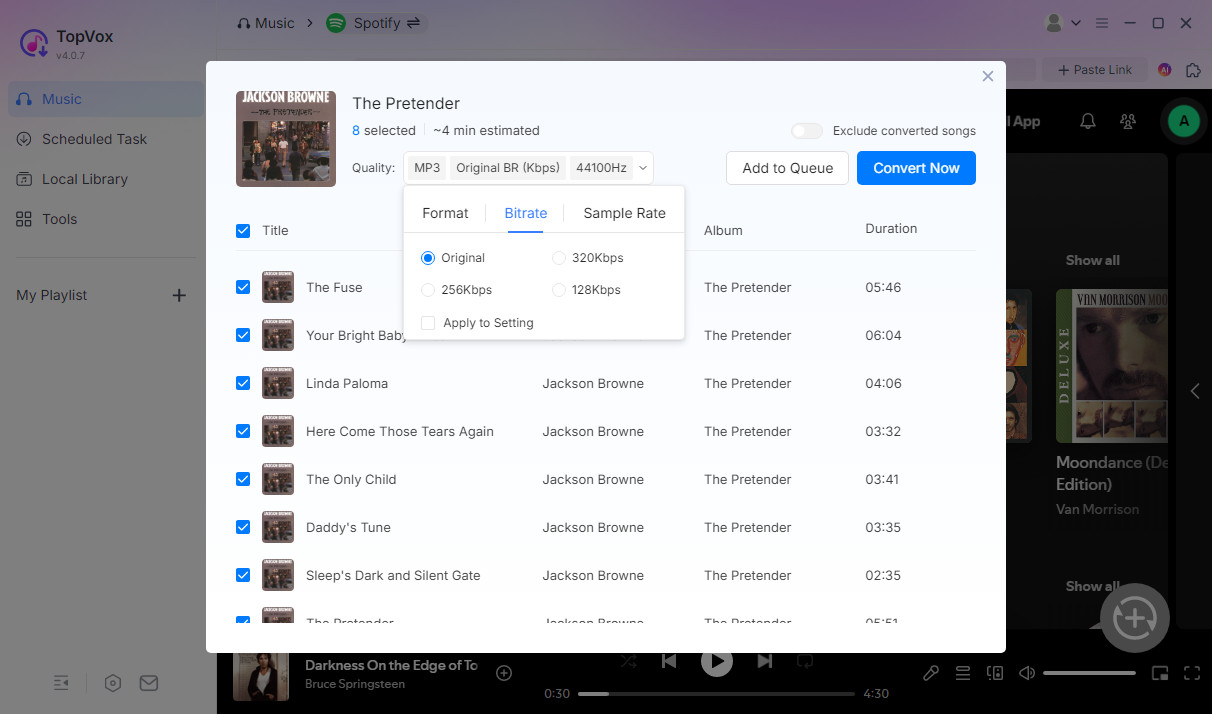This screenshot has height=714, width=1212.
Task: Click the floating add-to-convert circle icon
Action: pos(1134,618)
